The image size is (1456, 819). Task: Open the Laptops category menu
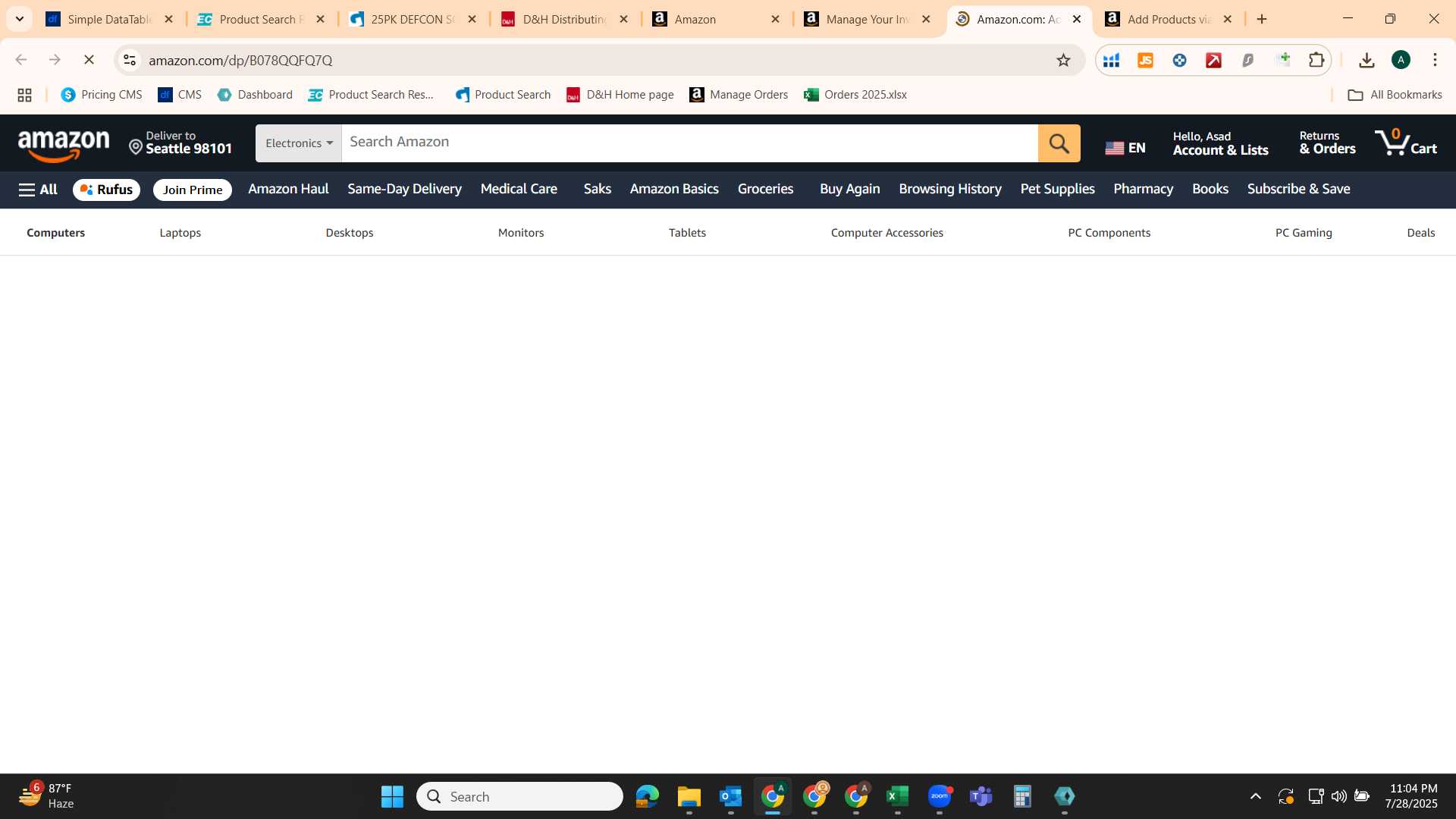(x=180, y=233)
